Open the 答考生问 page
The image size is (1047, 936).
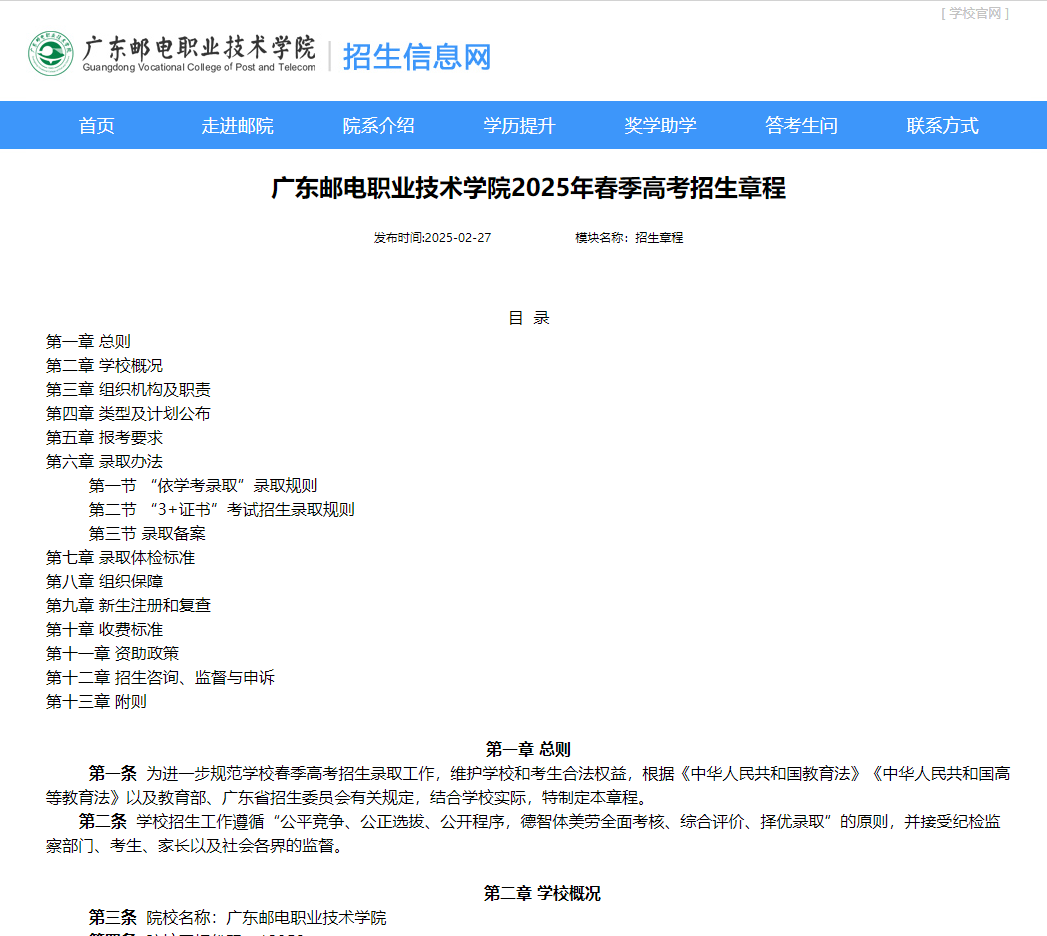(x=800, y=125)
